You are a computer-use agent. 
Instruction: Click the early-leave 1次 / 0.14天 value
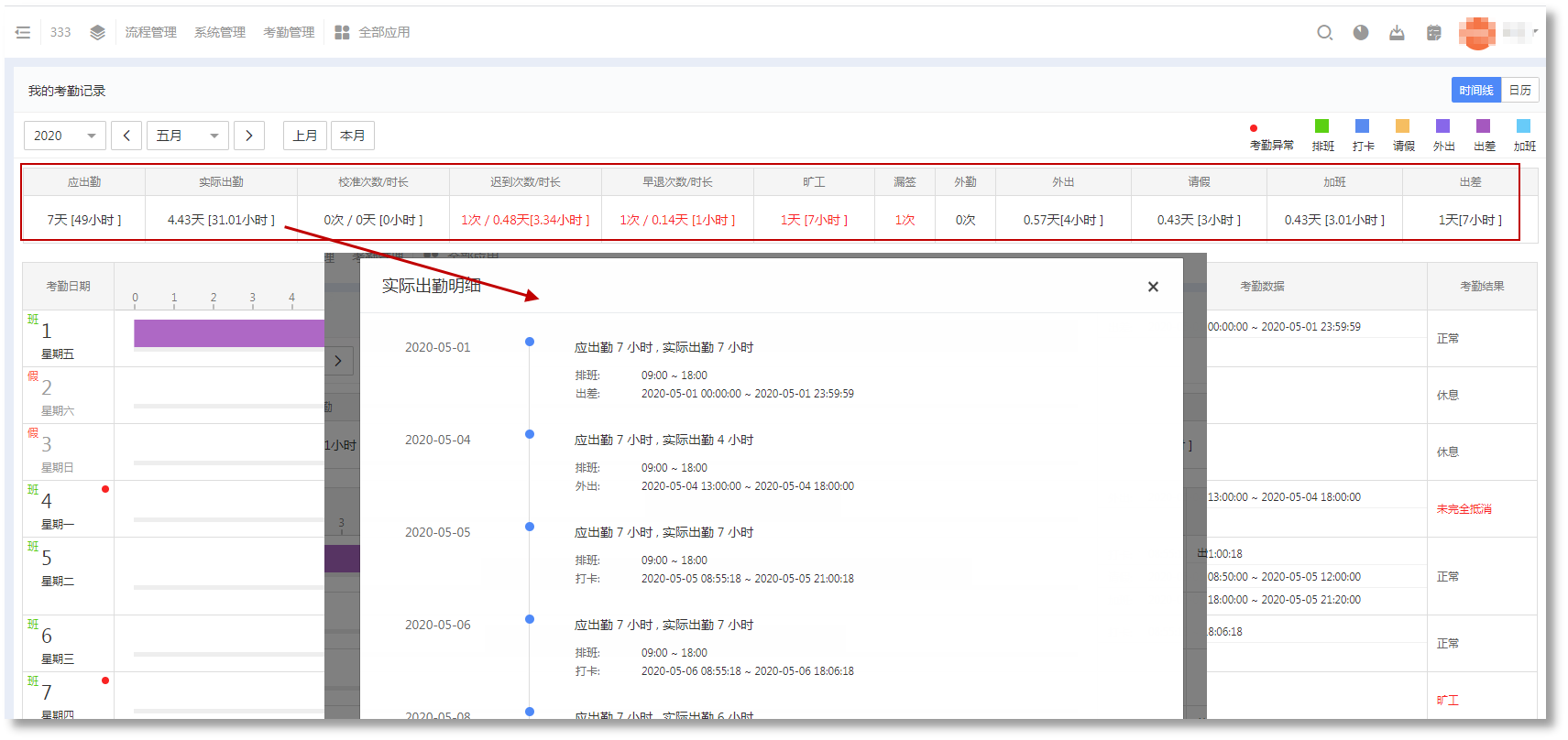click(x=677, y=220)
